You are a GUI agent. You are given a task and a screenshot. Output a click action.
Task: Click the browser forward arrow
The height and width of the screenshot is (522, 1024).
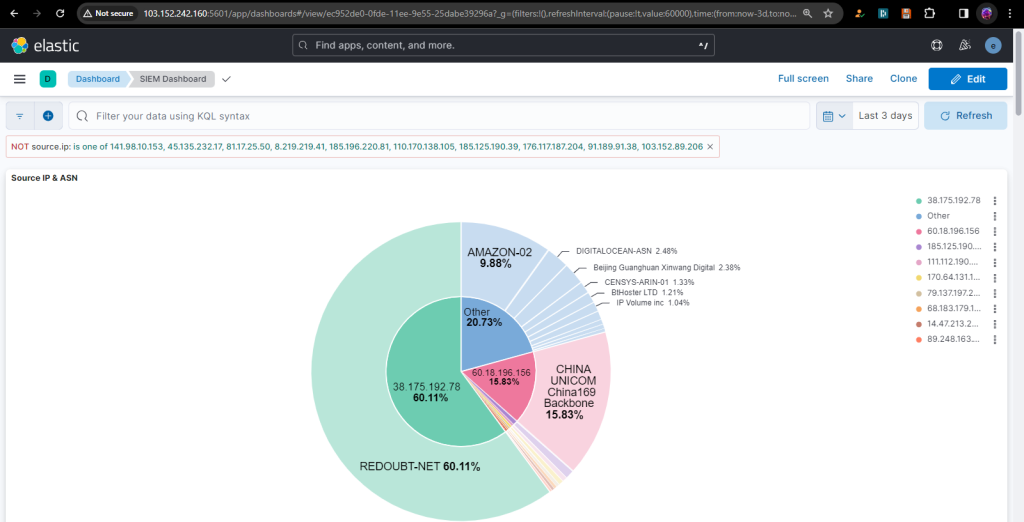click(x=37, y=13)
